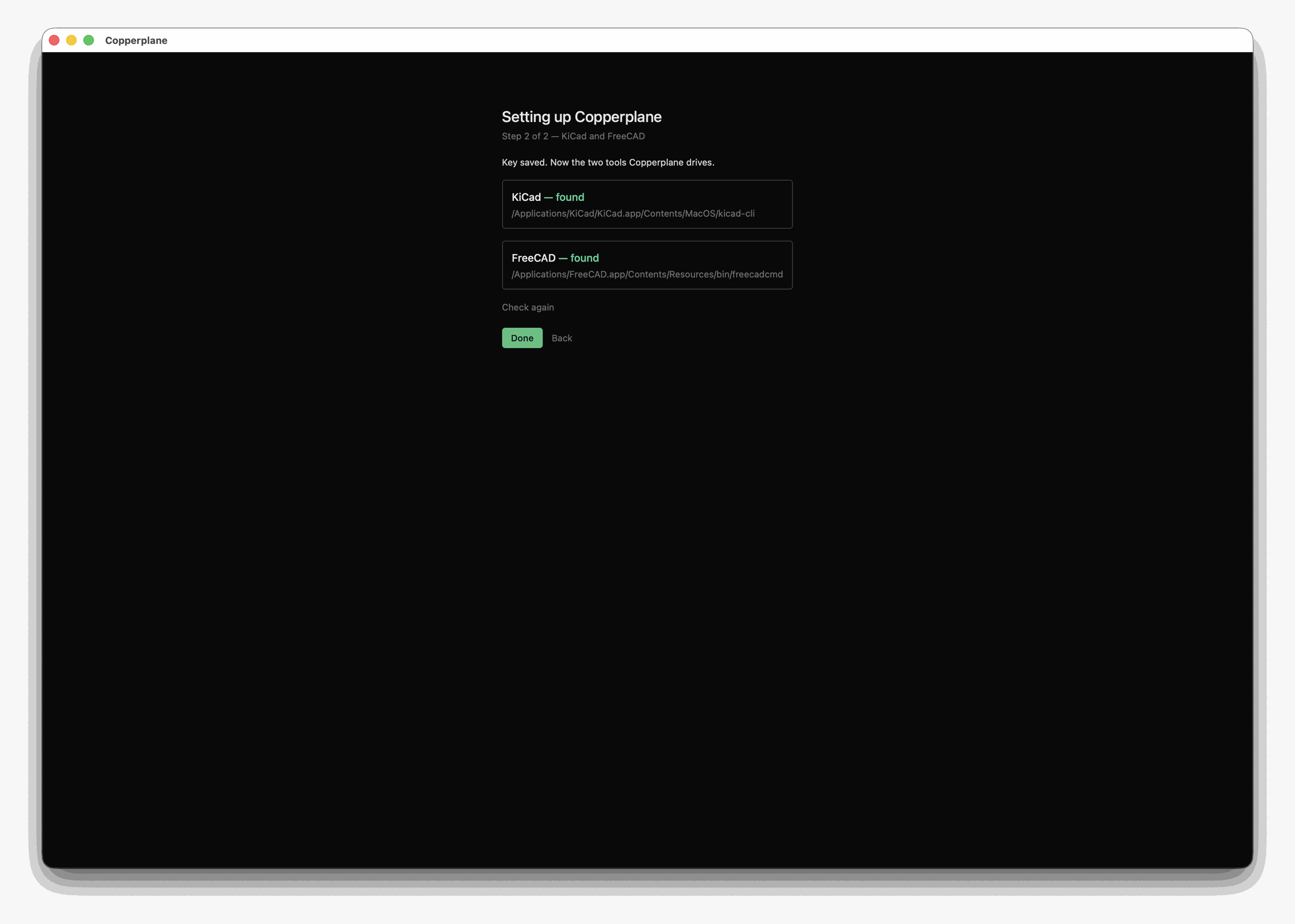This screenshot has width=1295, height=924.
Task: Select the KiCad found status card
Action: pos(647,204)
